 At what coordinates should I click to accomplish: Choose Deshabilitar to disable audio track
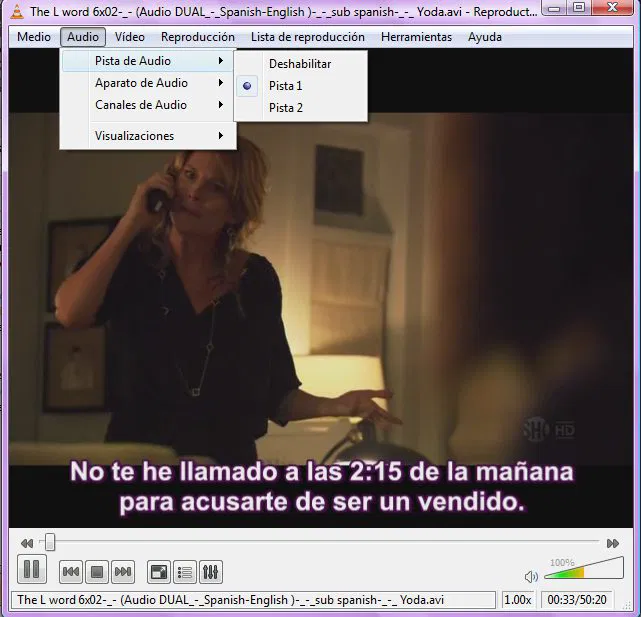pos(299,64)
